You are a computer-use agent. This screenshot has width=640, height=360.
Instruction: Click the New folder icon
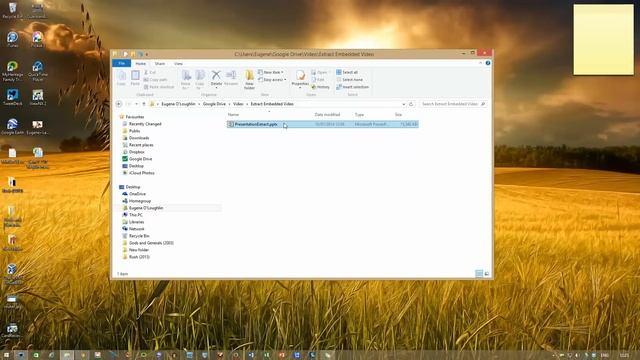pos(249,80)
